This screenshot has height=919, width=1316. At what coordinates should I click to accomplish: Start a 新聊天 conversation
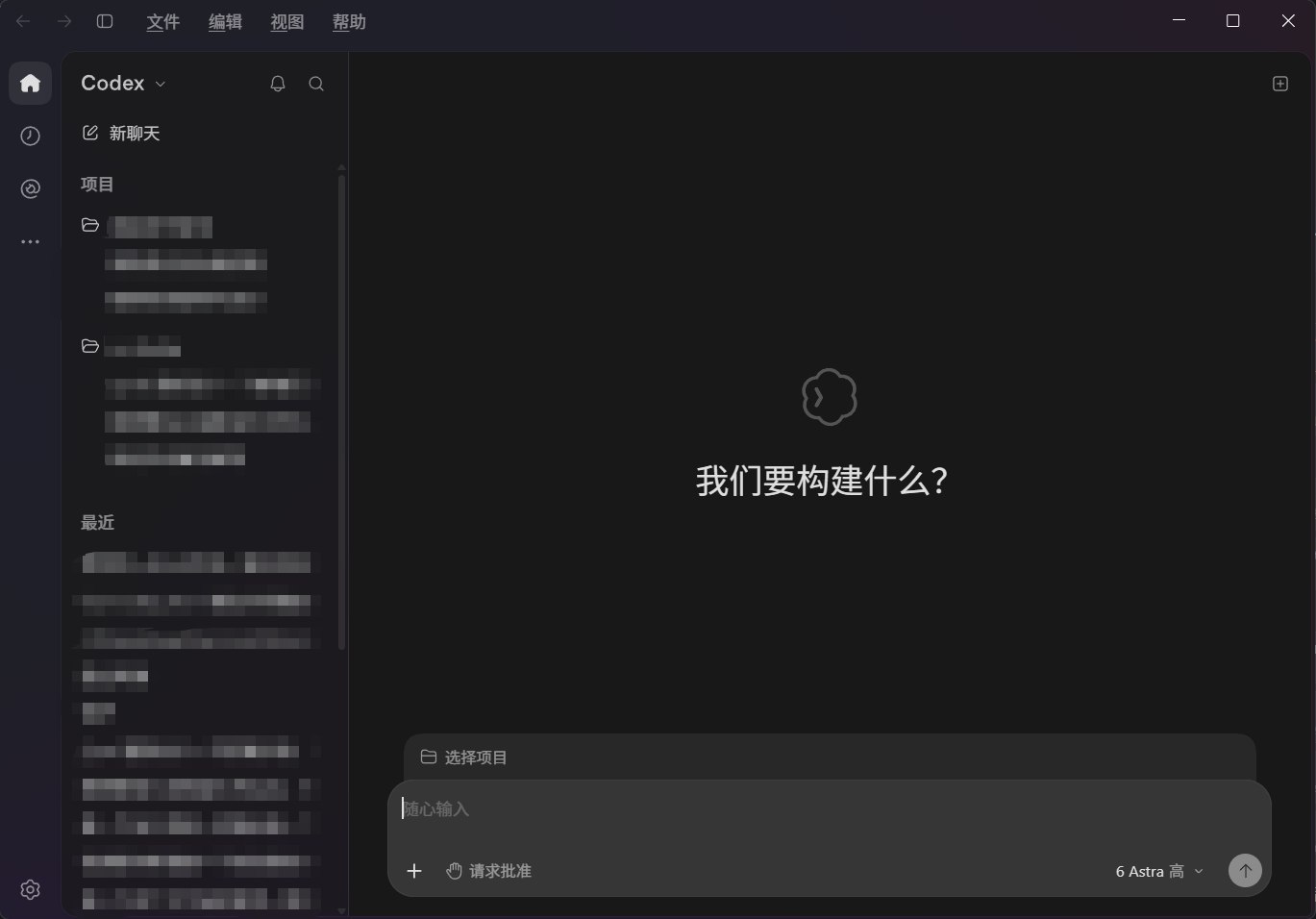point(121,133)
